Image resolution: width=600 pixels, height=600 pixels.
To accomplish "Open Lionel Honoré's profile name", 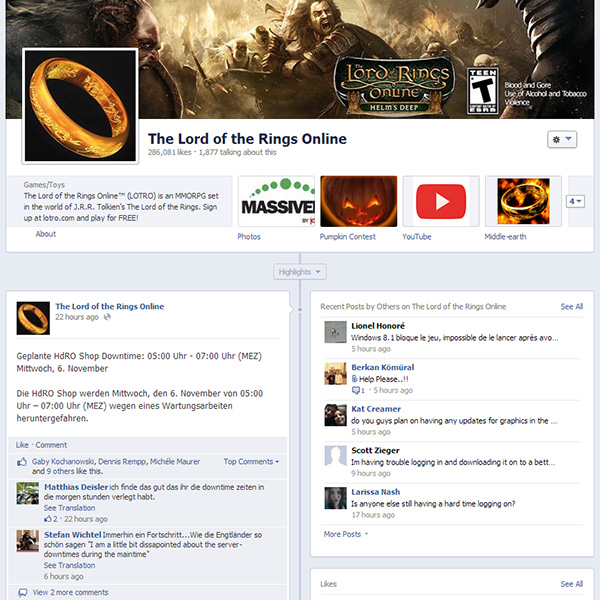I will (378, 326).
